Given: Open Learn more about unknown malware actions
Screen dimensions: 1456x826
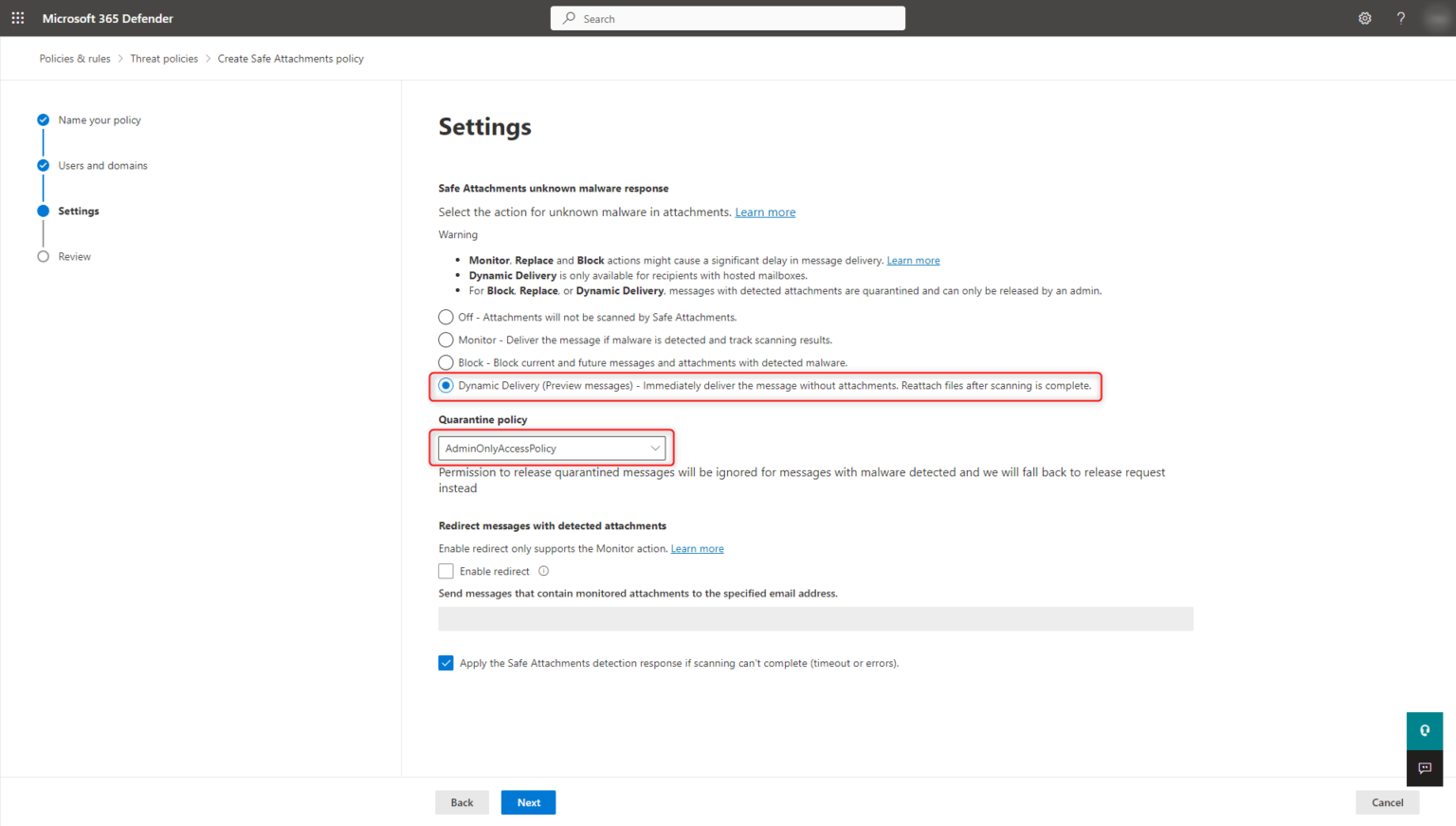Looking at the screenshot, I should click(765, 211).
